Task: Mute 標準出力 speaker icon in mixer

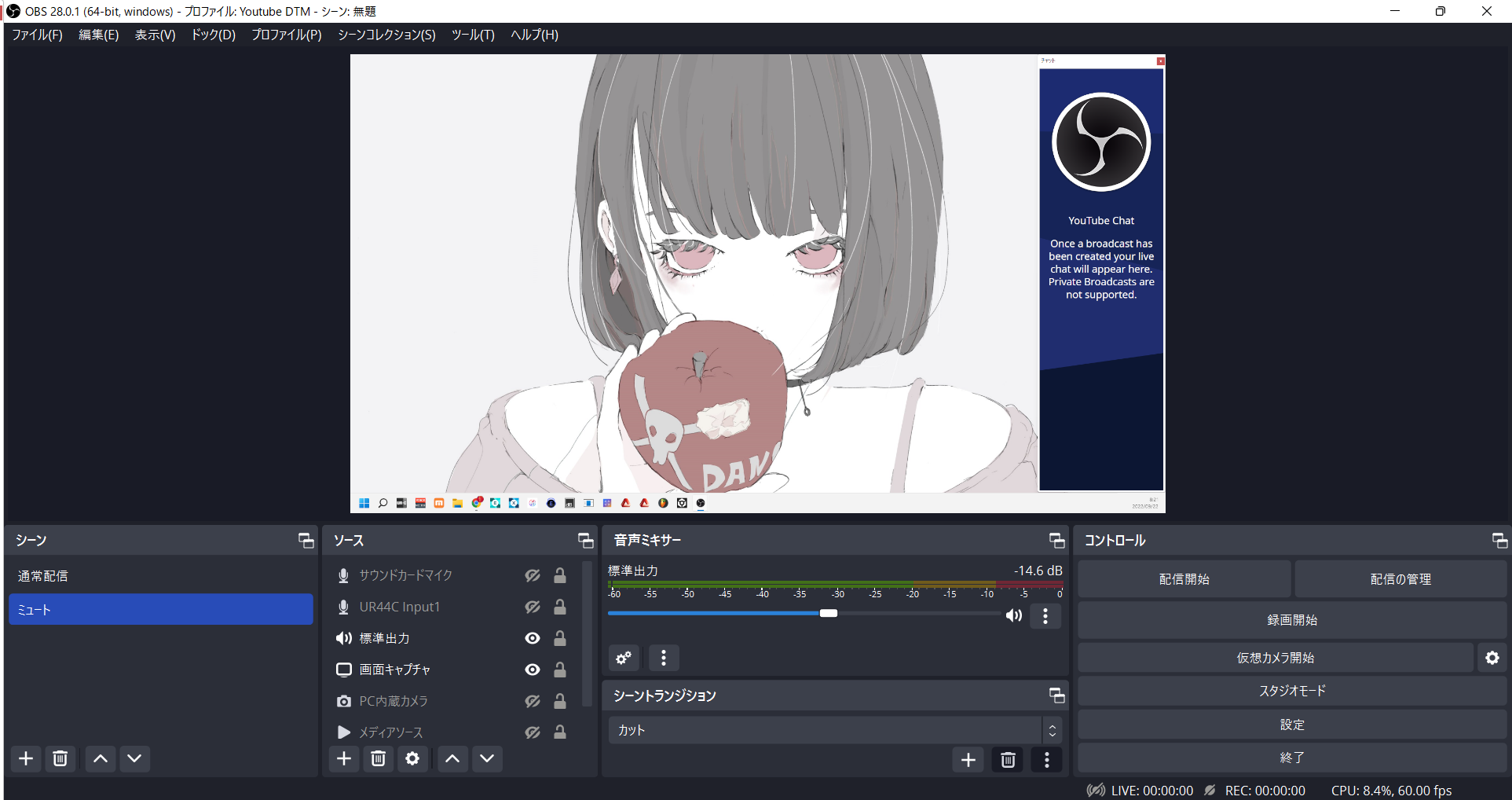Action: point(1014,615)
